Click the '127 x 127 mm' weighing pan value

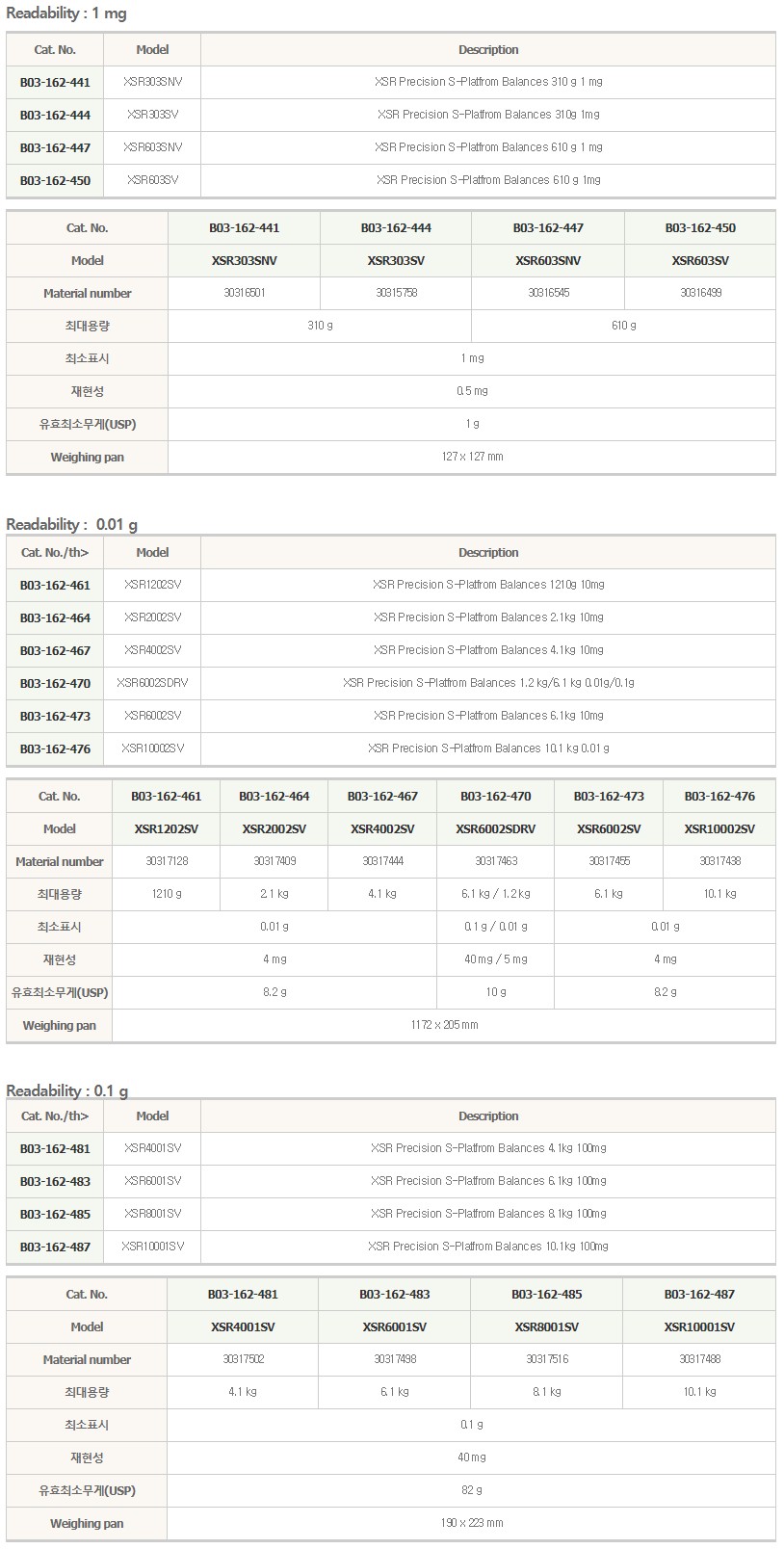472,457
